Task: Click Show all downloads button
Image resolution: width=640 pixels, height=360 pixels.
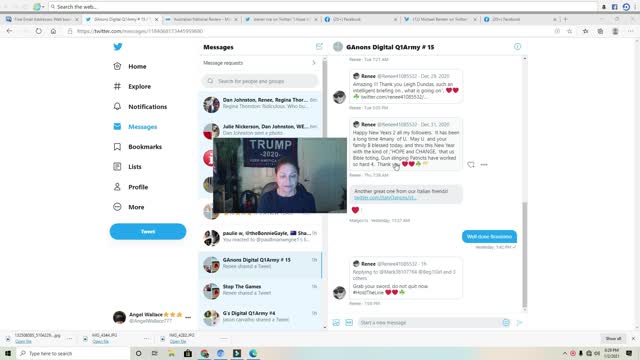Action: (613, 338)
